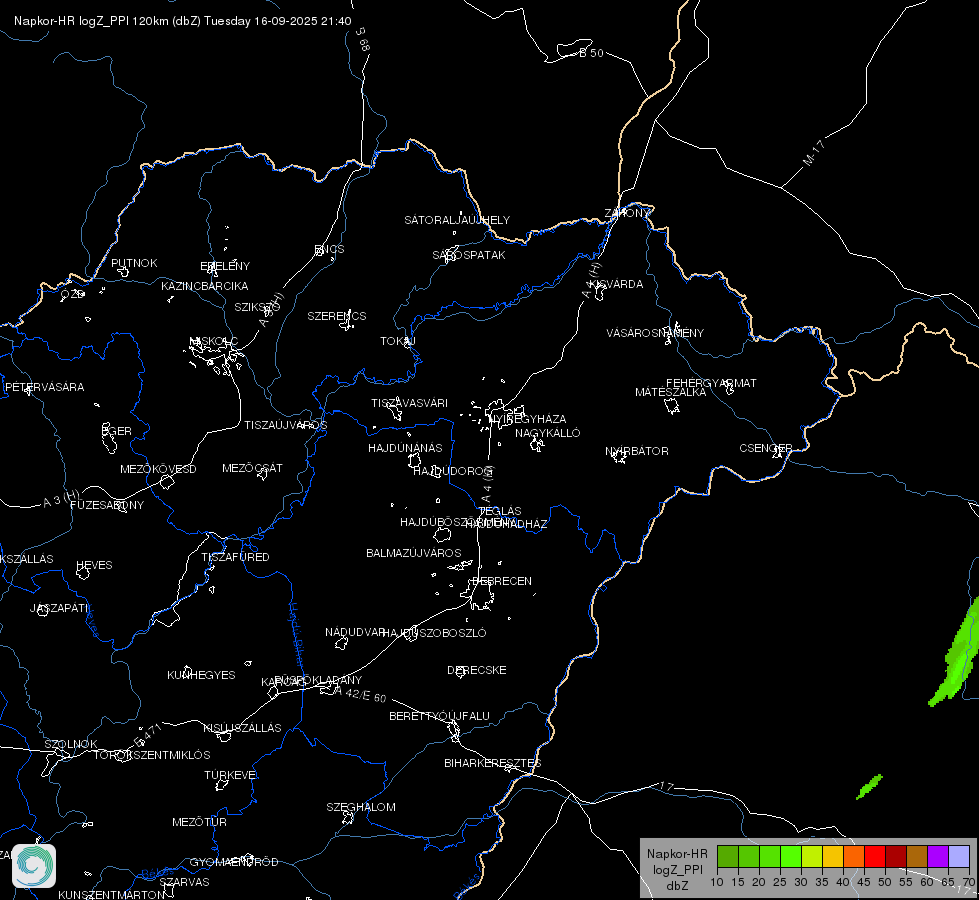Click the KAZINCBARCIKA town label
The height and width of the screenshot is (900, 979).
[x=205, y=286]
